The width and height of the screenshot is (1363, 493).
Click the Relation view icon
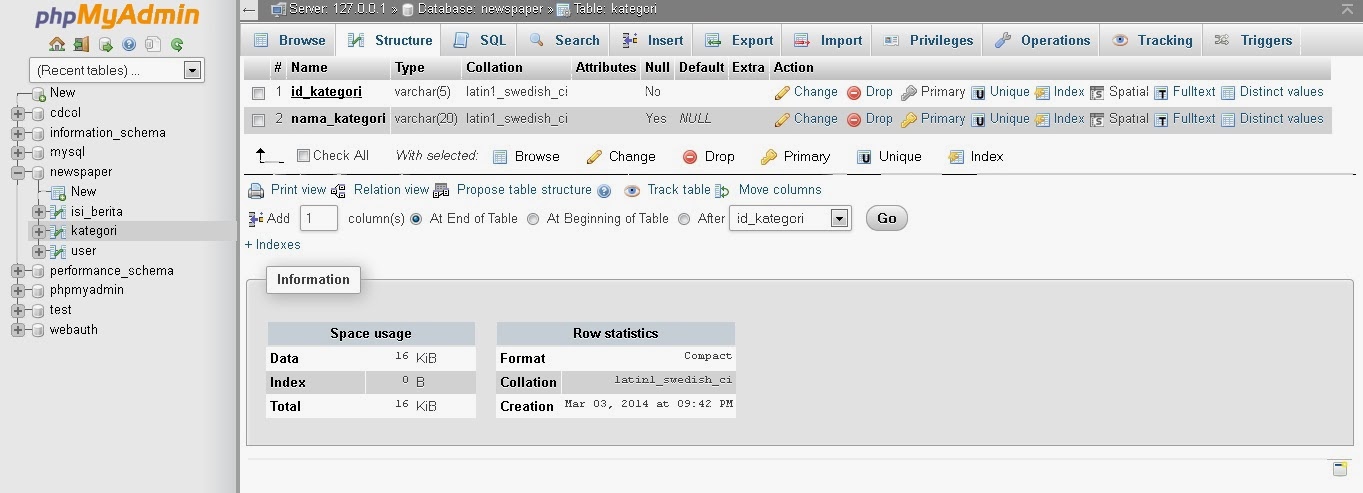click(x=338, y=190)
